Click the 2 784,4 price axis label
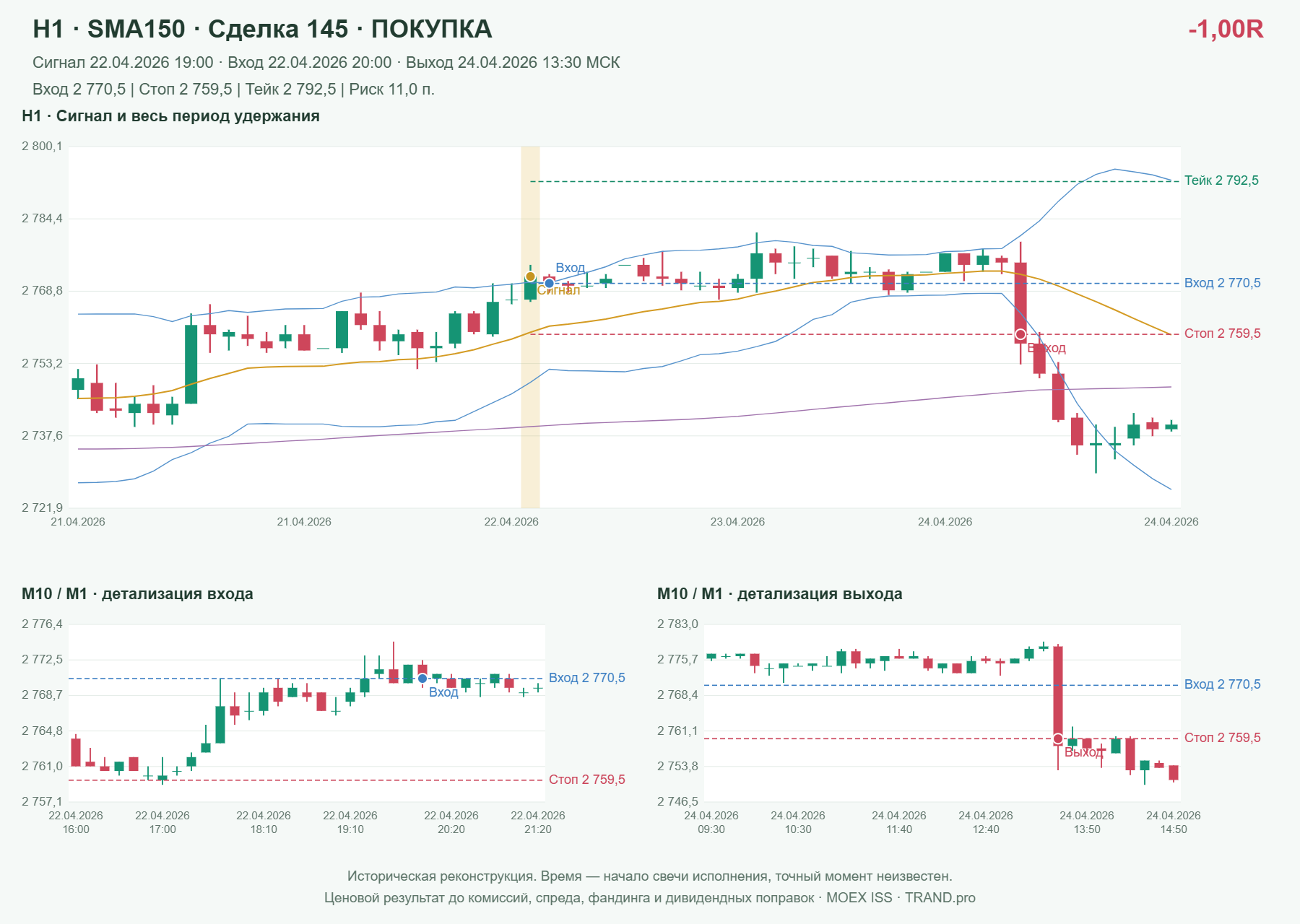1300x924 pixels. [42, 219]
